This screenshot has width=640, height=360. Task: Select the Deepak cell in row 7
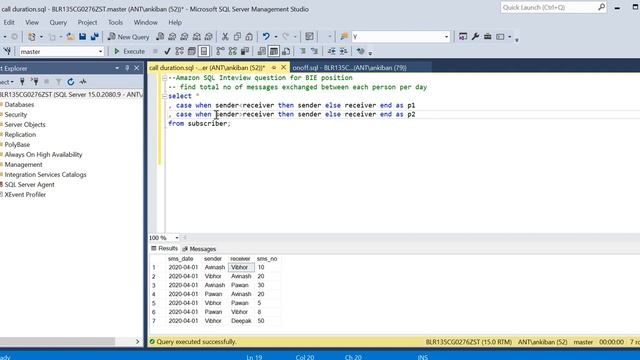(241, 321)
